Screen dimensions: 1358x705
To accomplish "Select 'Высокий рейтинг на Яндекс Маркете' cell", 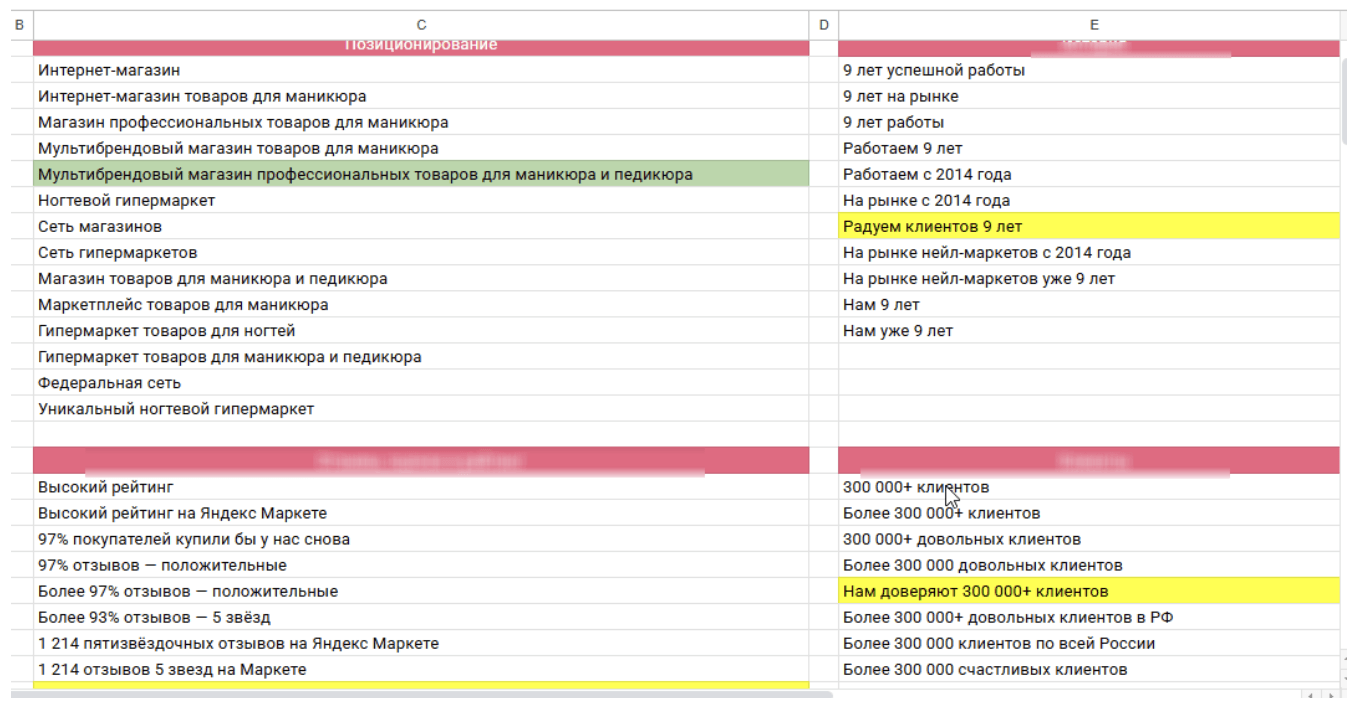I will pos(421,513).
